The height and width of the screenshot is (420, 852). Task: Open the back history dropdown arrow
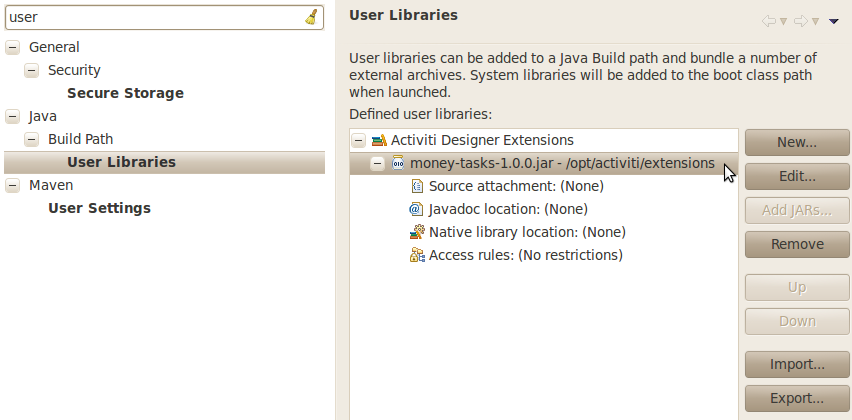pyautogui.click(x=783, y=22)
